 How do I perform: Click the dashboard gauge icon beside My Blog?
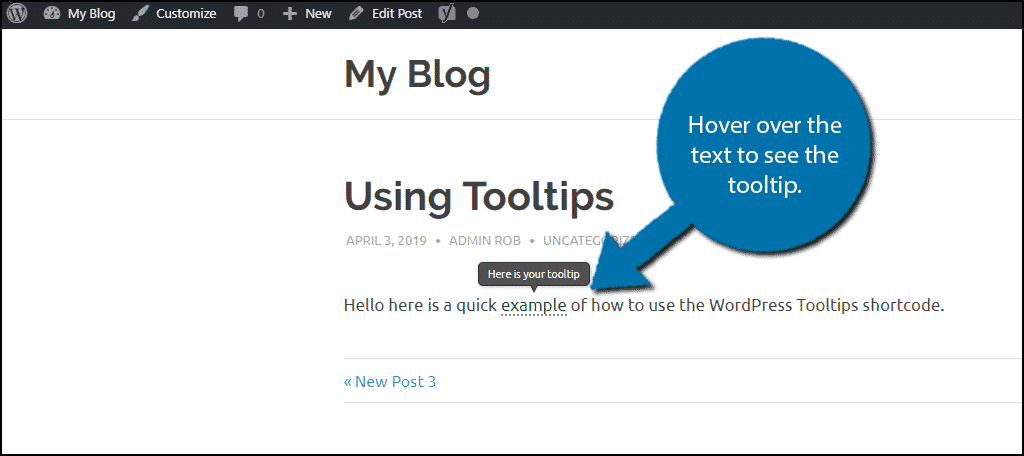(x=52, y=14)
